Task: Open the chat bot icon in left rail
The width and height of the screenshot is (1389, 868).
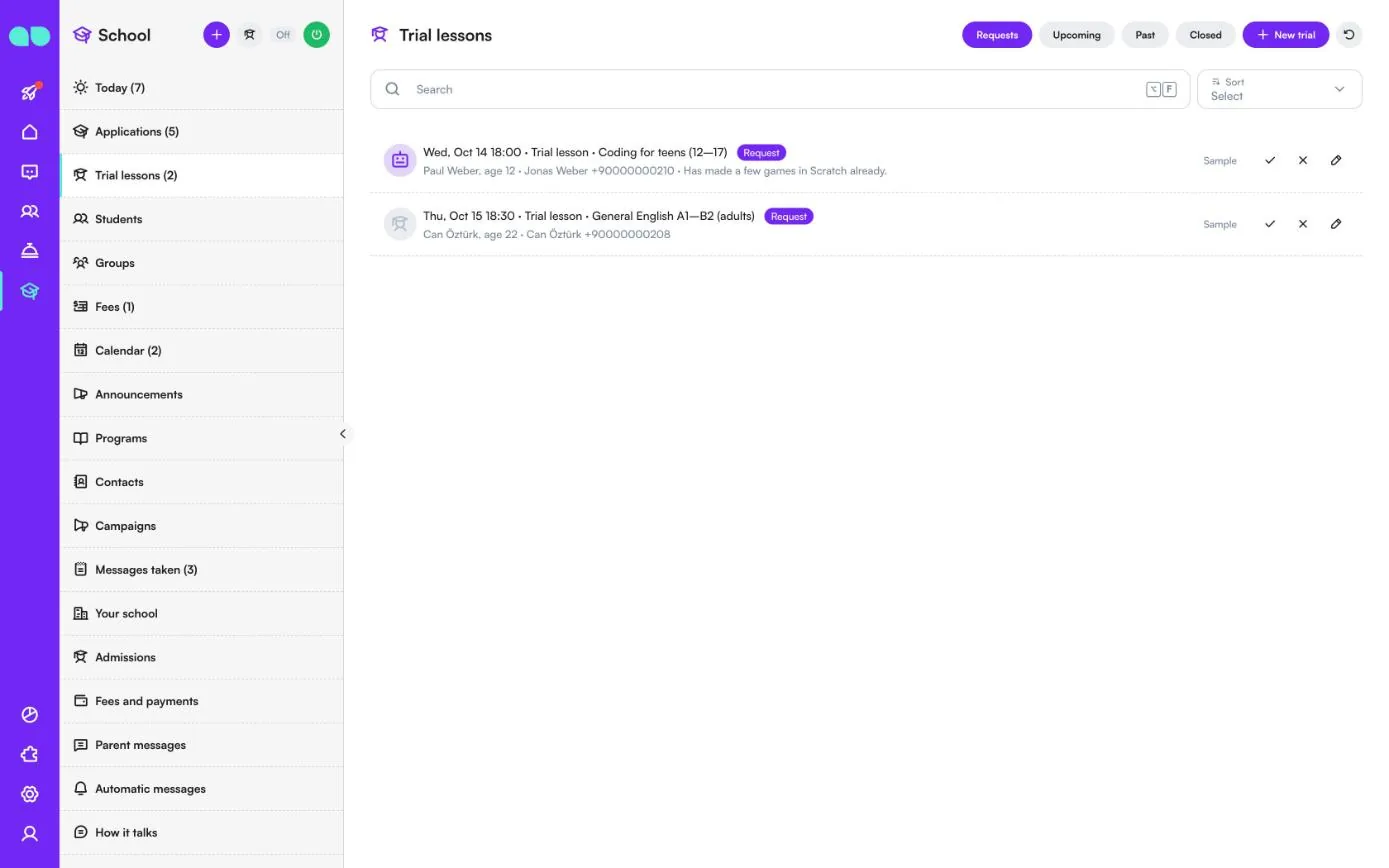Action: pyautogui.click(x=30, y=172)
